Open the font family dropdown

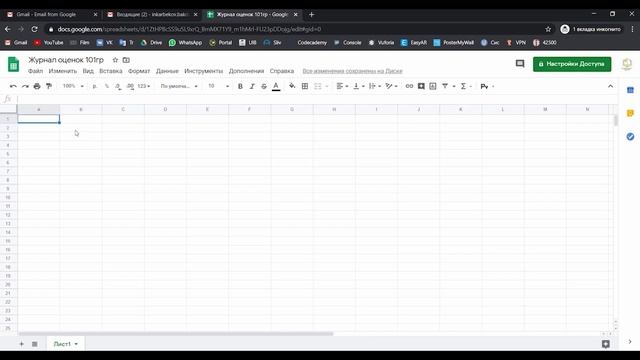click(179, 86)
